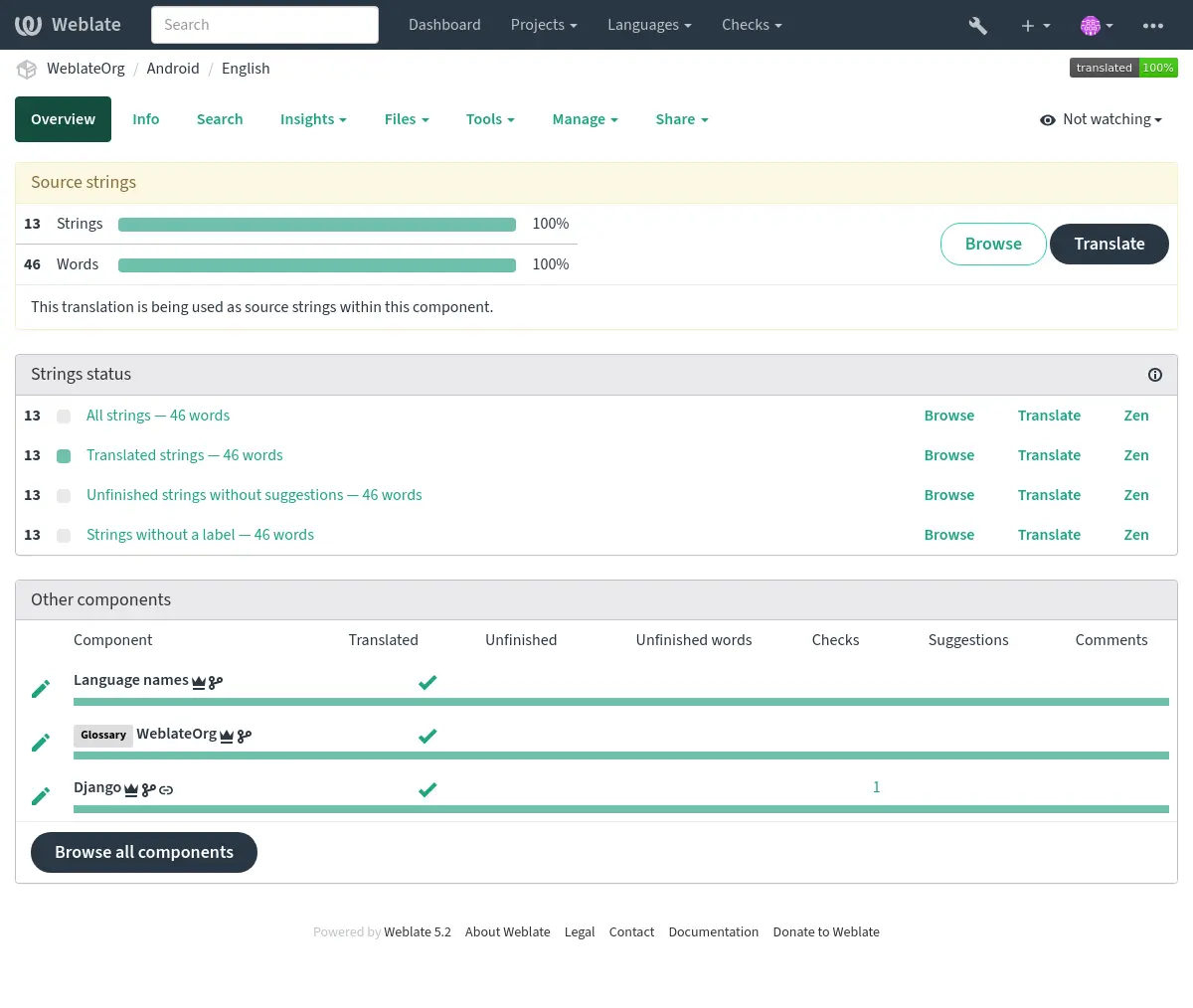Open the plus add menu
This screenshot has height=1008, width=1193.
1035,26
